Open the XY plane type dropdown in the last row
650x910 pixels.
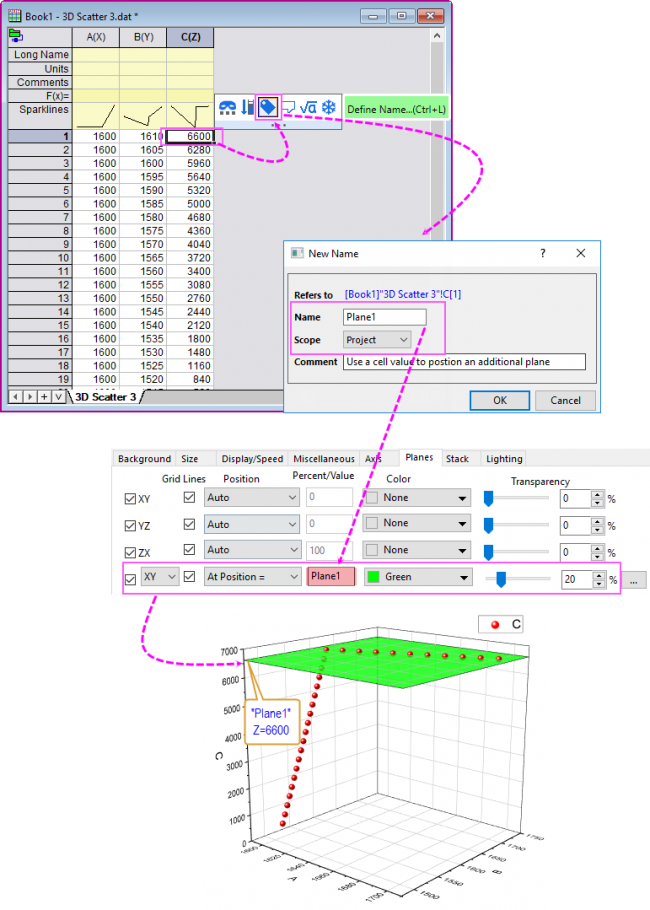pos(160,577)
